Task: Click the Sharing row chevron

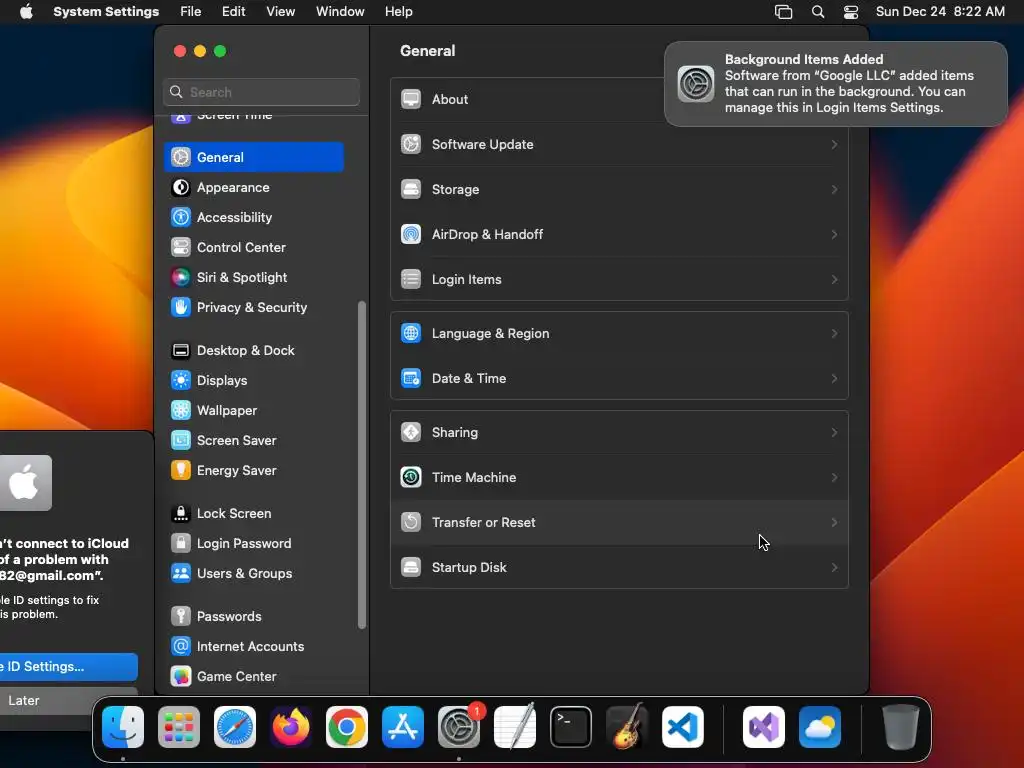Action: tap(834, 432)
